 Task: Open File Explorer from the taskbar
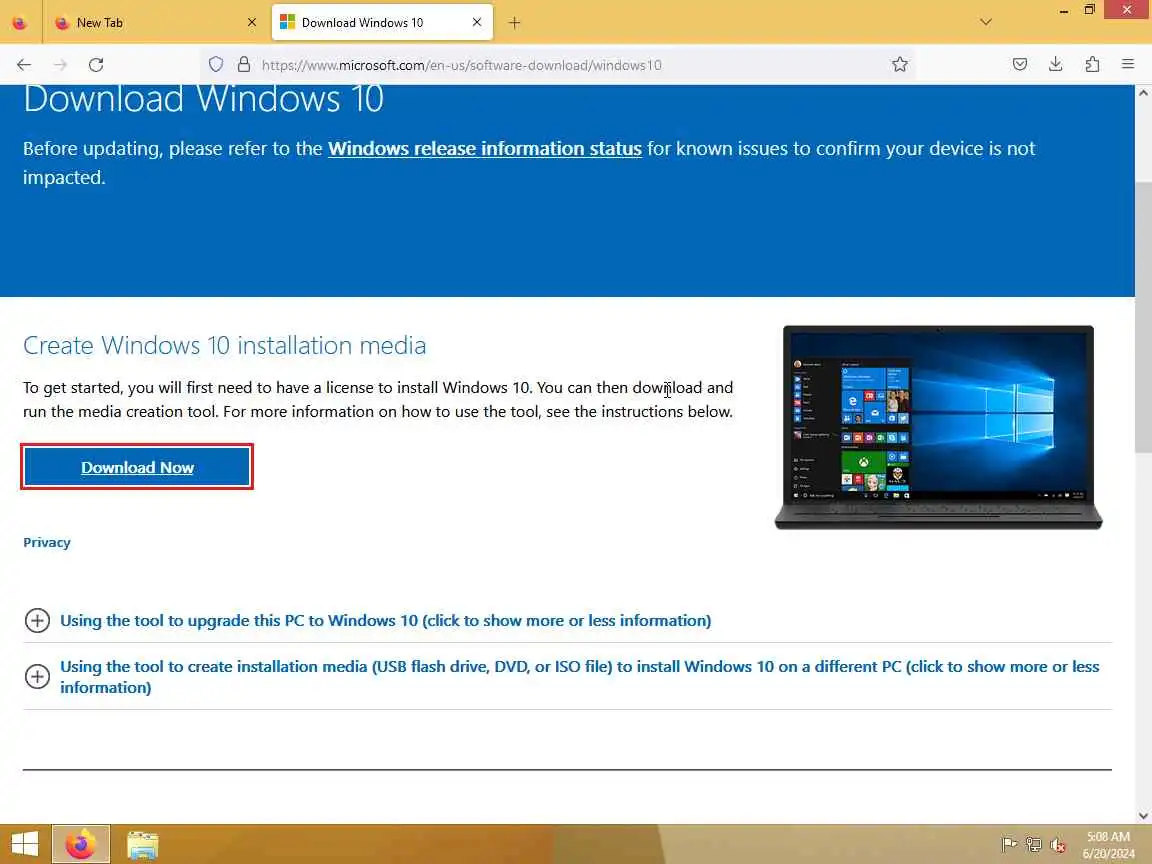(143, 845)
